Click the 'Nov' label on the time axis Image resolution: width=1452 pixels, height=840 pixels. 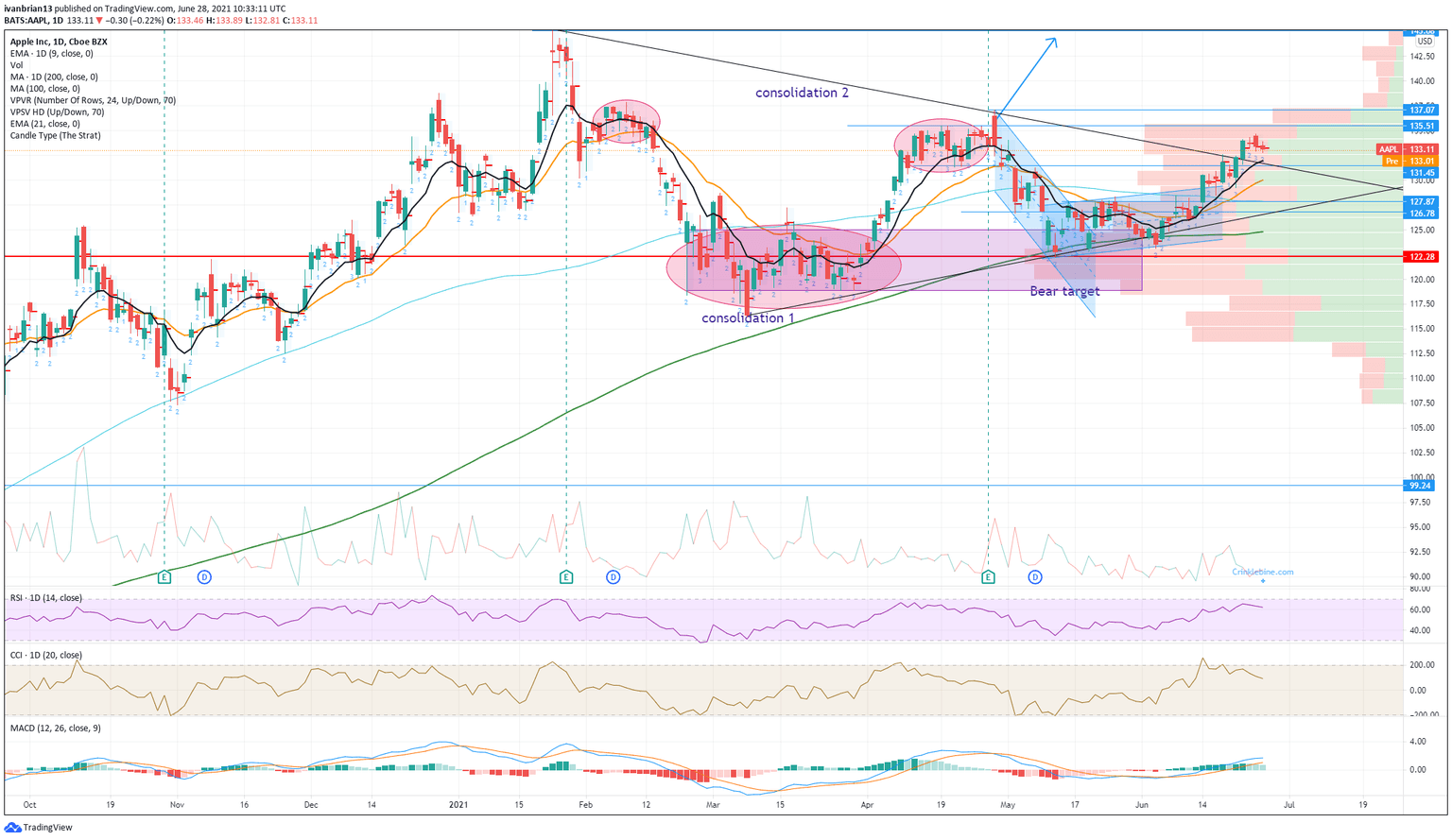(x=177, y=805)
